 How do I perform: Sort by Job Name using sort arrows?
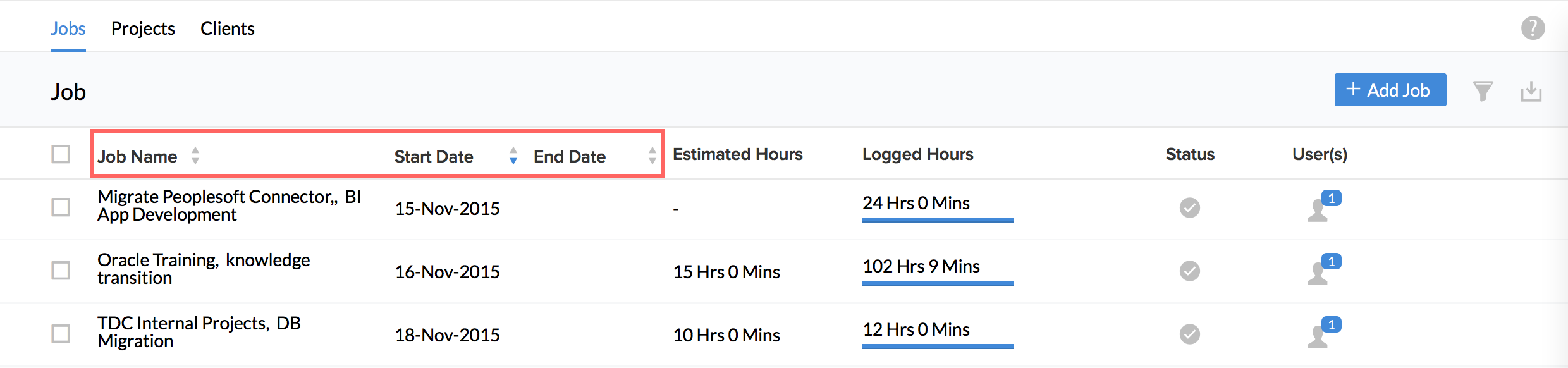[195, 156]
